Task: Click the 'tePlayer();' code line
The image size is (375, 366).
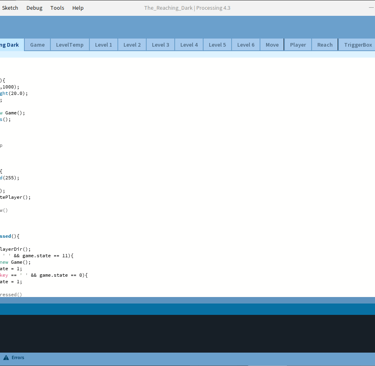Action: pyautogui.click(x=15, y=197)
